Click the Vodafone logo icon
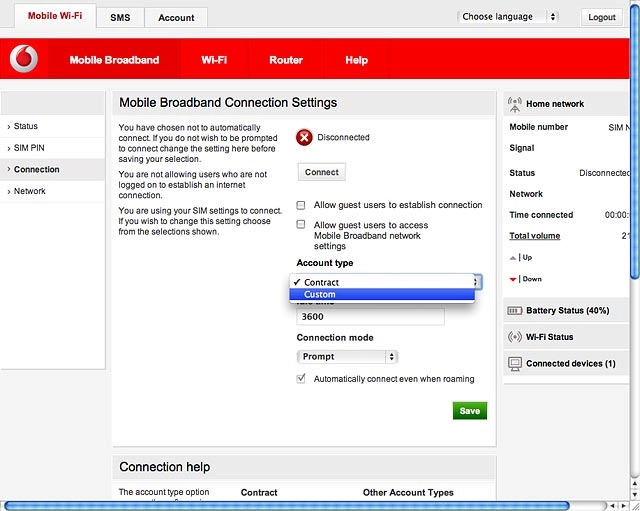The image size is (640, 511). tap(24, 59)
